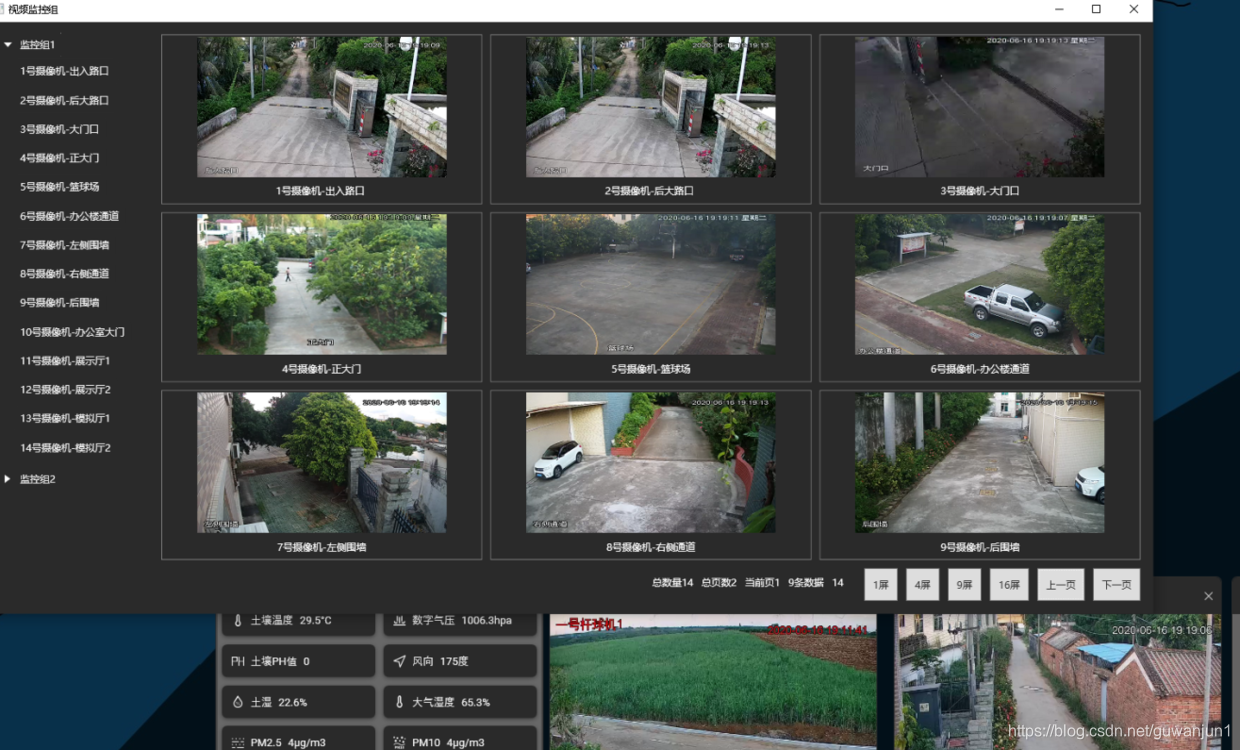Click the 当前页1 status text

762,583
